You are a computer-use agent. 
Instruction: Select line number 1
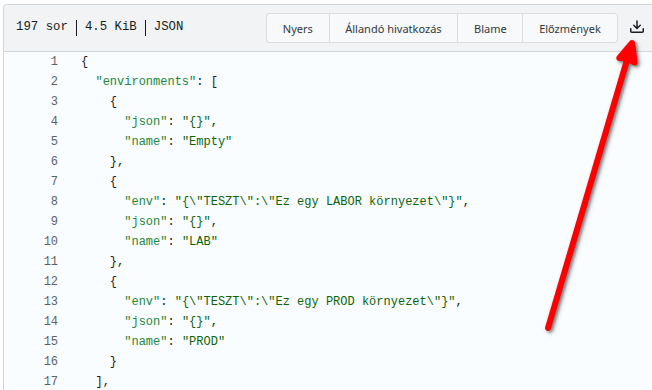(x=54, y=62)
